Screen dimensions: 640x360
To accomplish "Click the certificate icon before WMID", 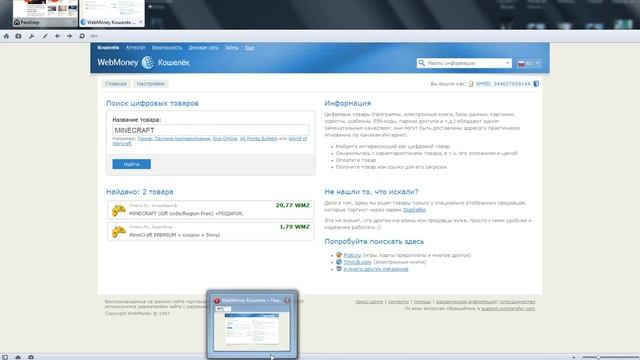I will [471, 84].
